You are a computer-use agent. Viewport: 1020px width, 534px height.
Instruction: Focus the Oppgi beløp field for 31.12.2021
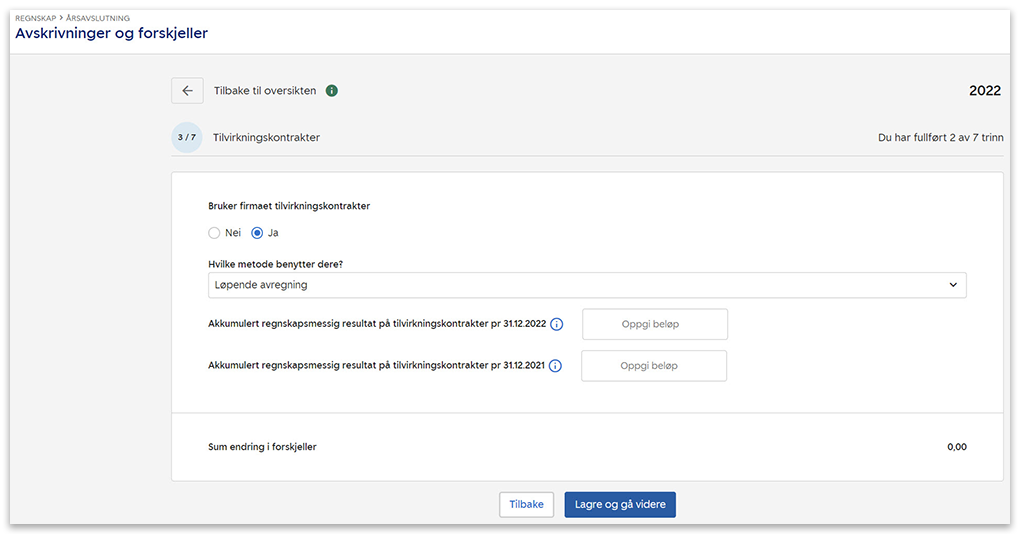pos(654,366)
